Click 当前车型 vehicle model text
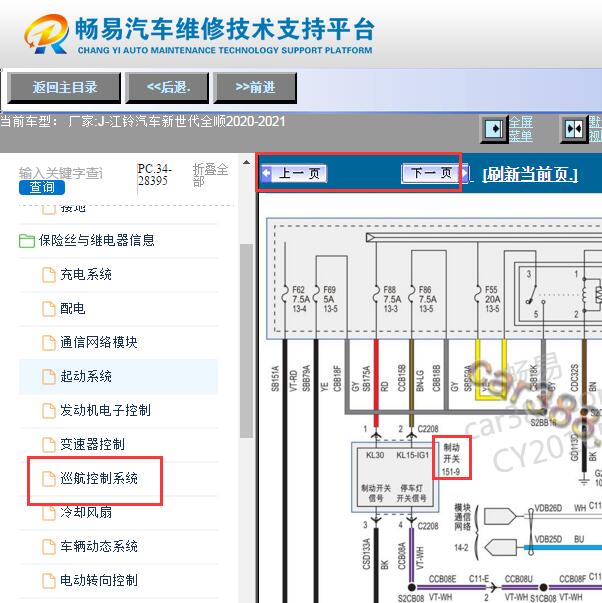This screenshot has height=603, width=602. click(x=143, y=122)
